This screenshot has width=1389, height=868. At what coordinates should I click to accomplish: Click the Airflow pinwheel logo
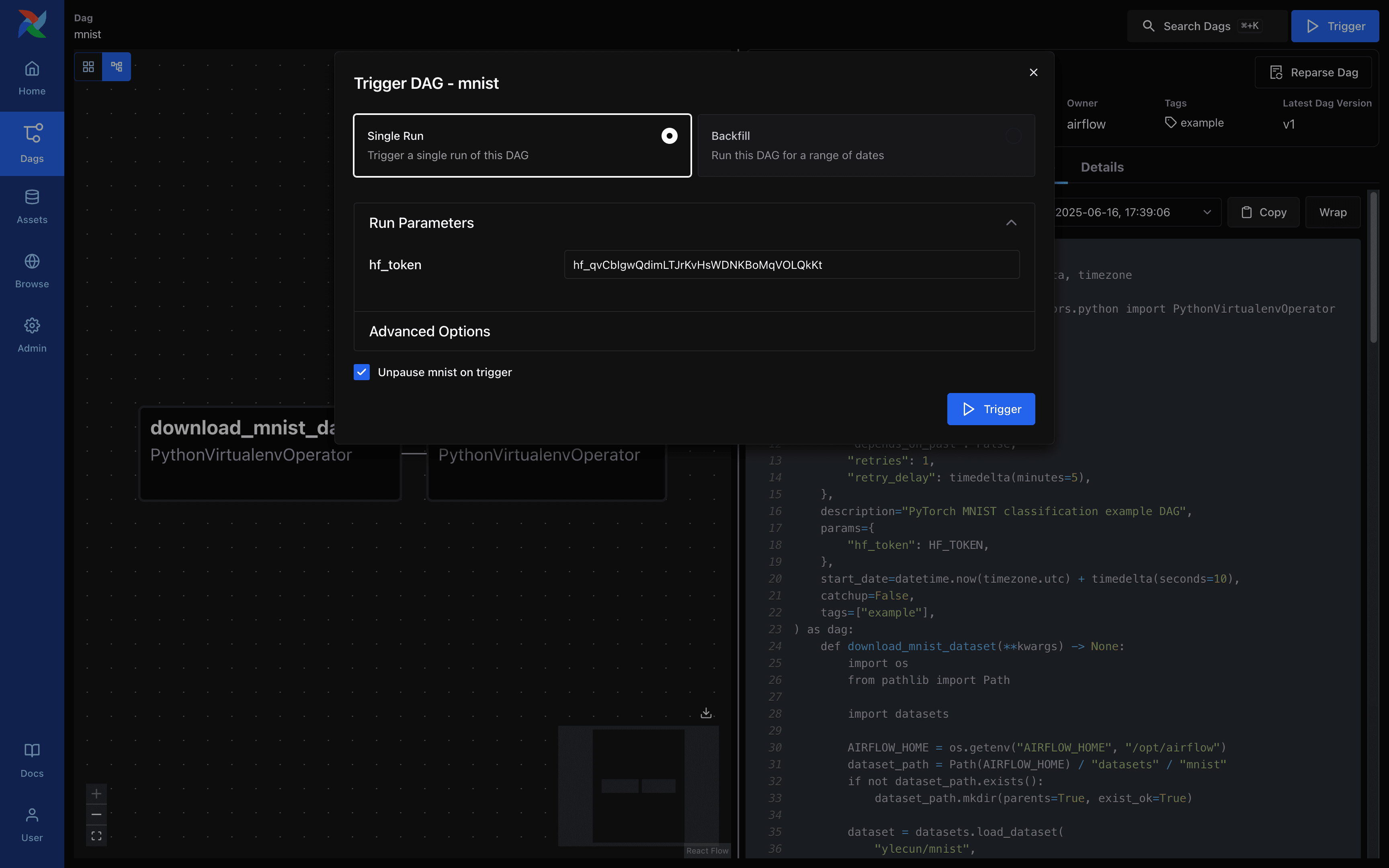32,24
